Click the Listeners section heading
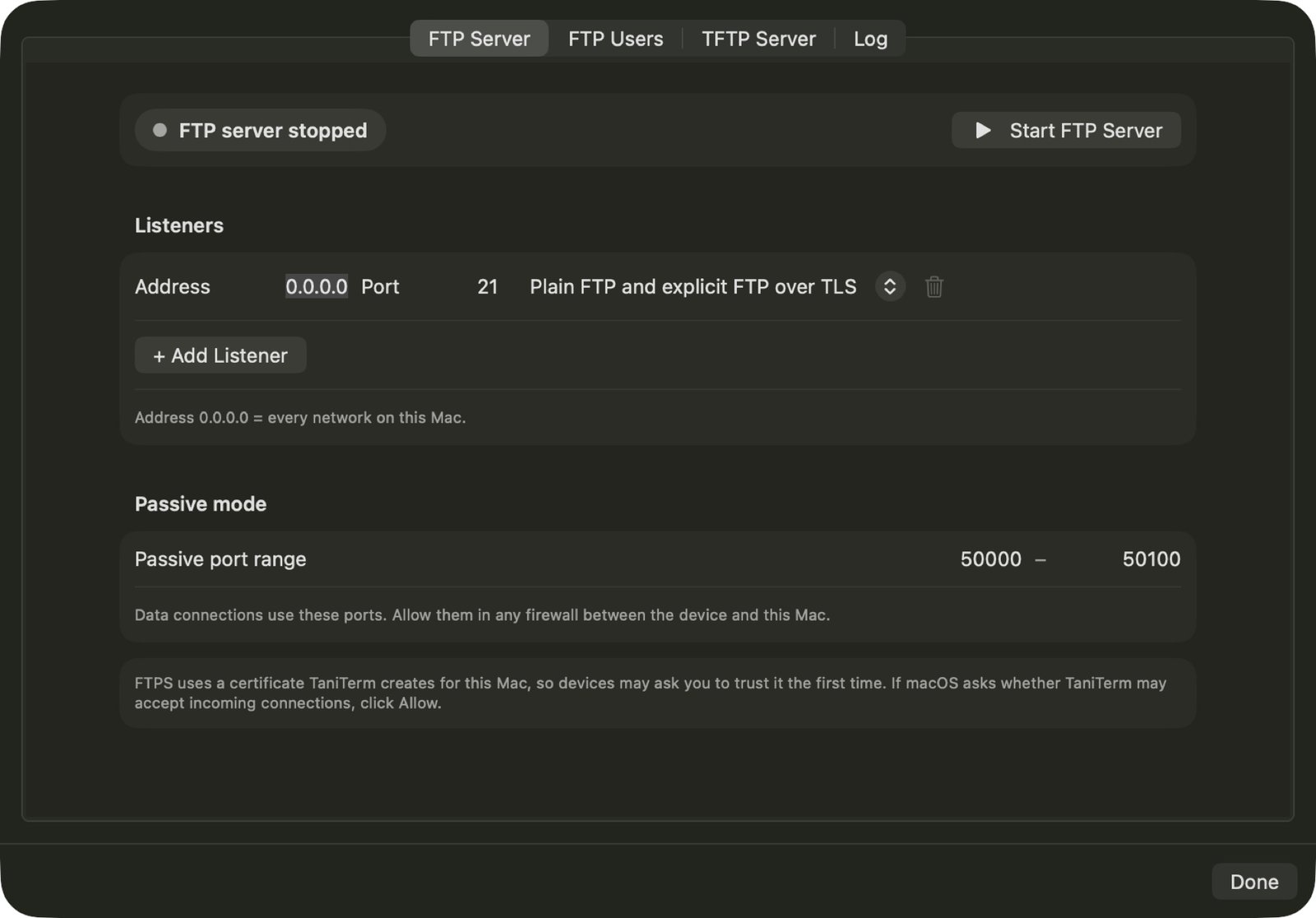 [x=179, y=225]
